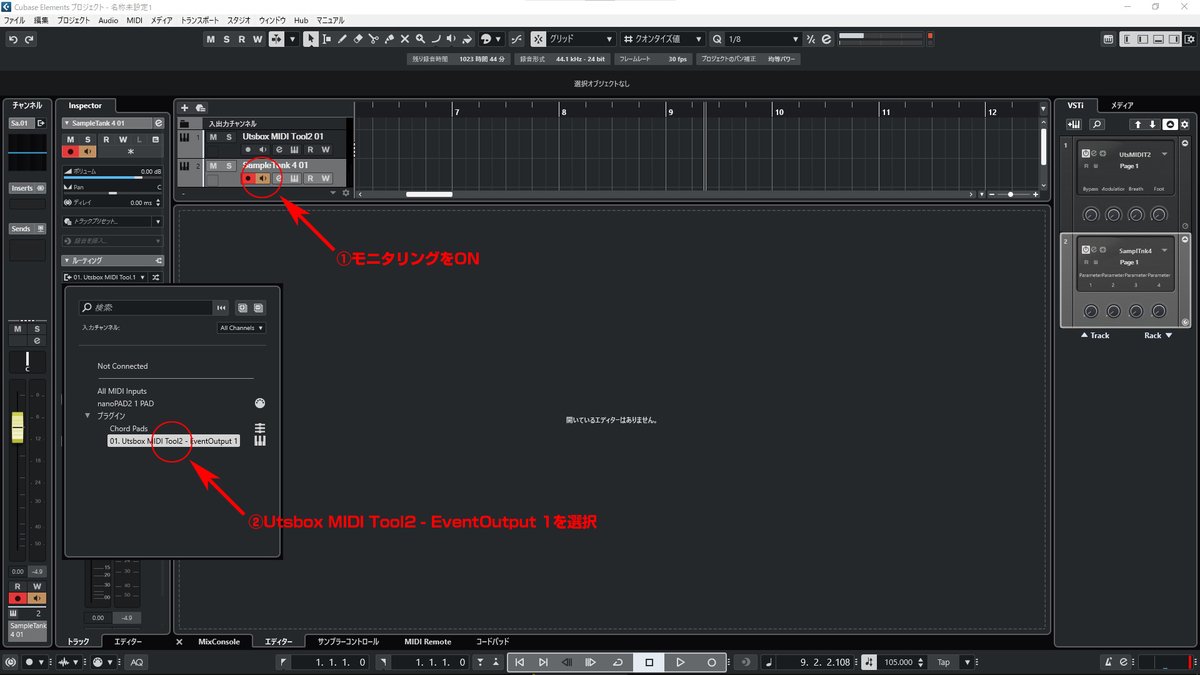Viewport: 1200px width, 675px height.
Task: Switch to the メディア tab in right zone
Action: (x=1122, y=105)
